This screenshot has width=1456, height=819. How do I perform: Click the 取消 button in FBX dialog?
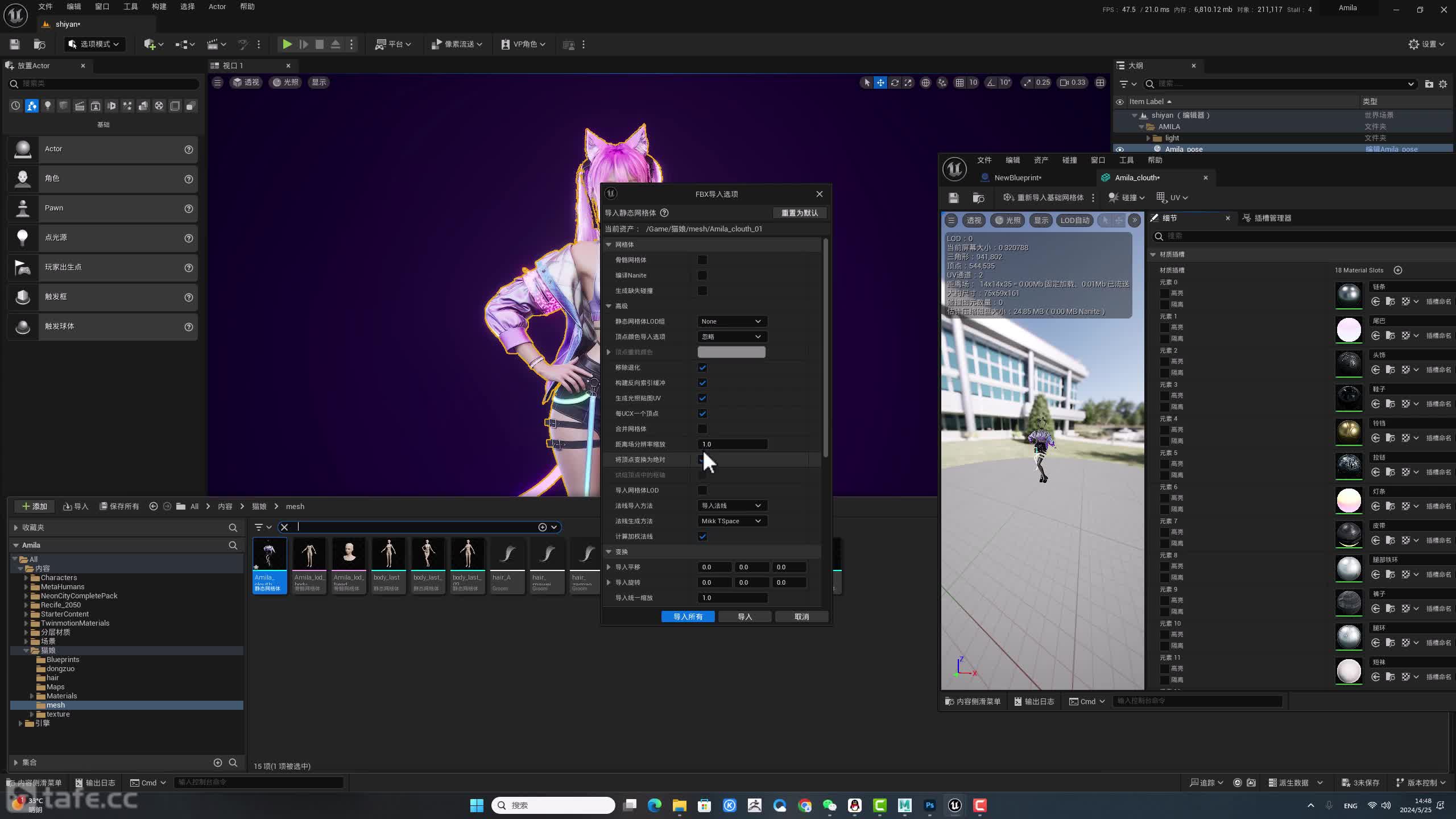click(x=801, y=617)
